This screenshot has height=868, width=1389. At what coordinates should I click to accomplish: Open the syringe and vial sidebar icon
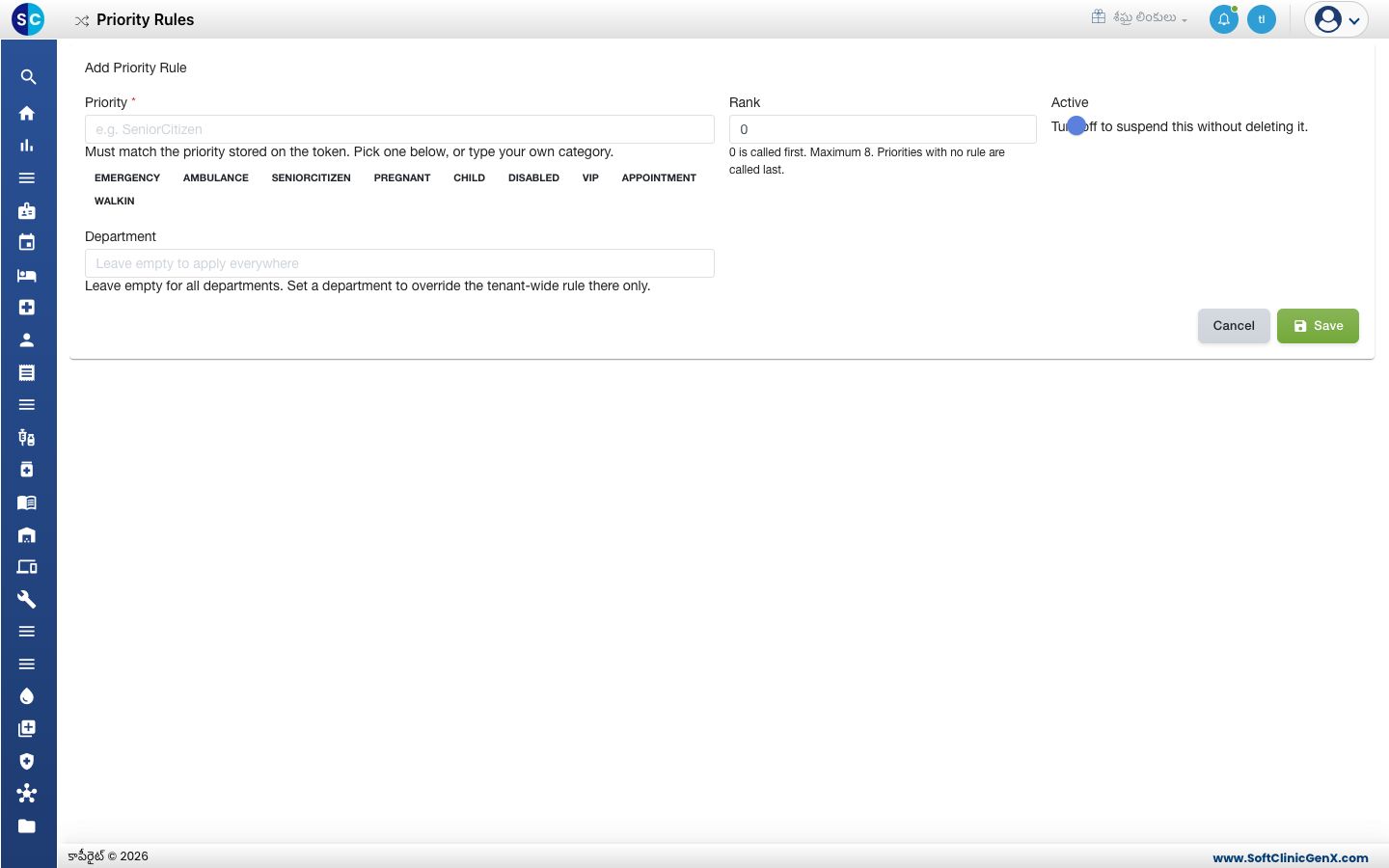(27, 437)
